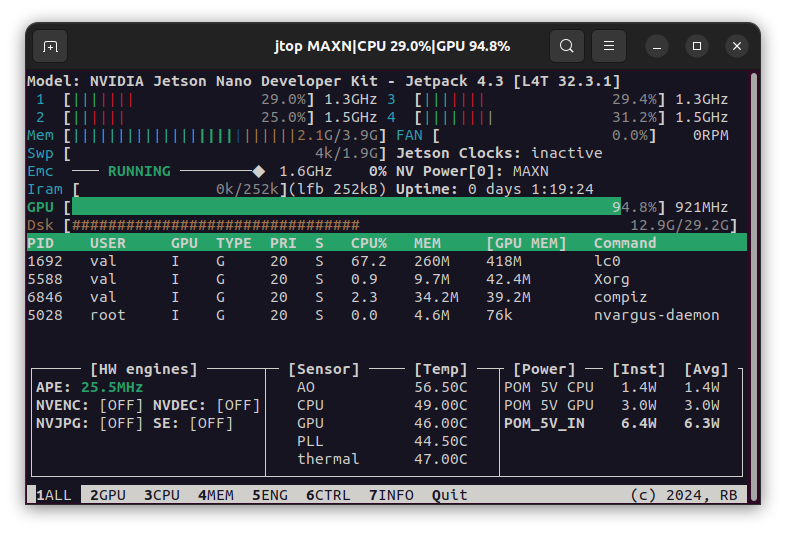The height and width of the screenshot is (533, 786).
Task: Switch to the 3CPU tab
Action: (161, 495)
